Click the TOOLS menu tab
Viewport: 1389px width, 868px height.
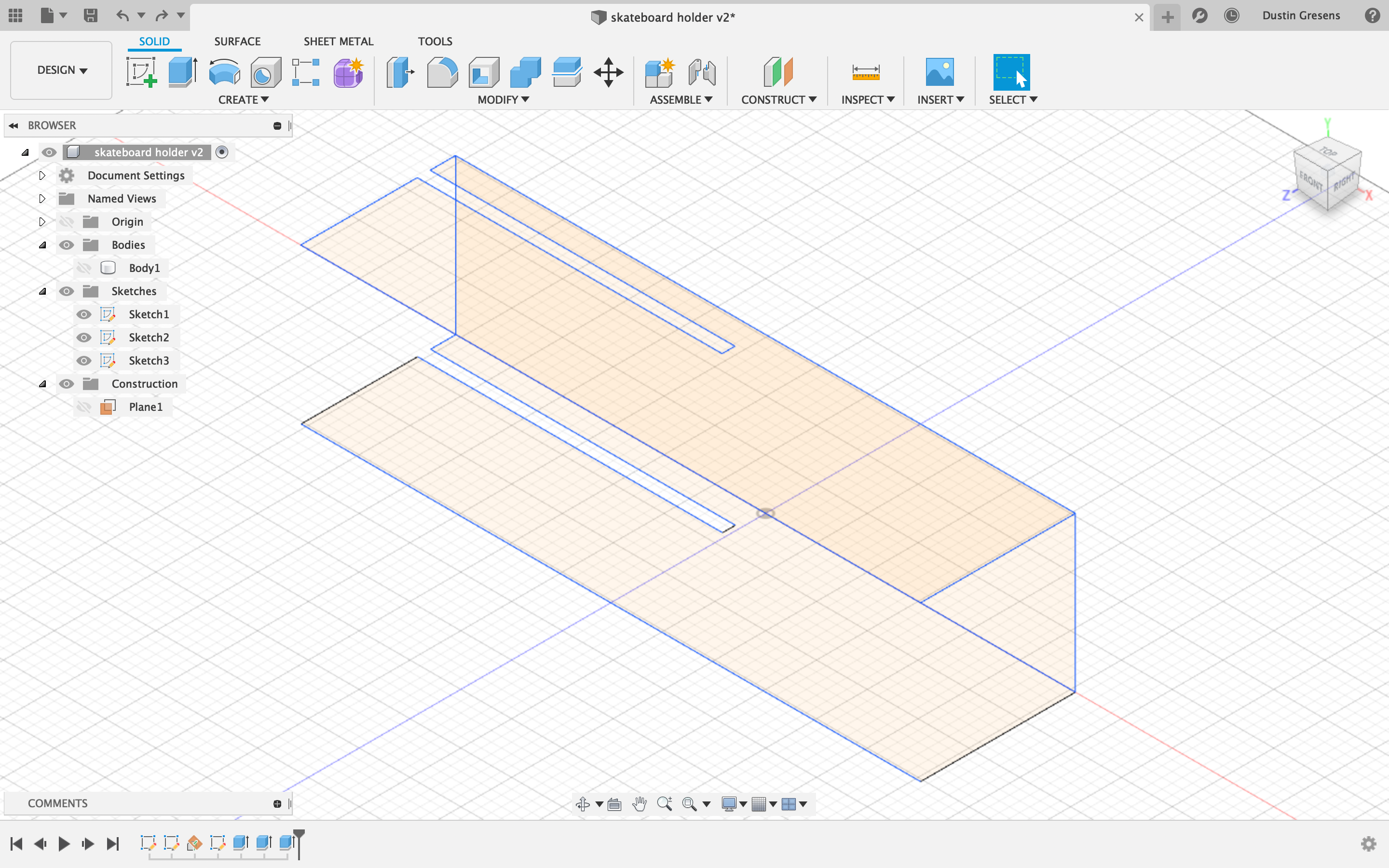coord(436,41)
